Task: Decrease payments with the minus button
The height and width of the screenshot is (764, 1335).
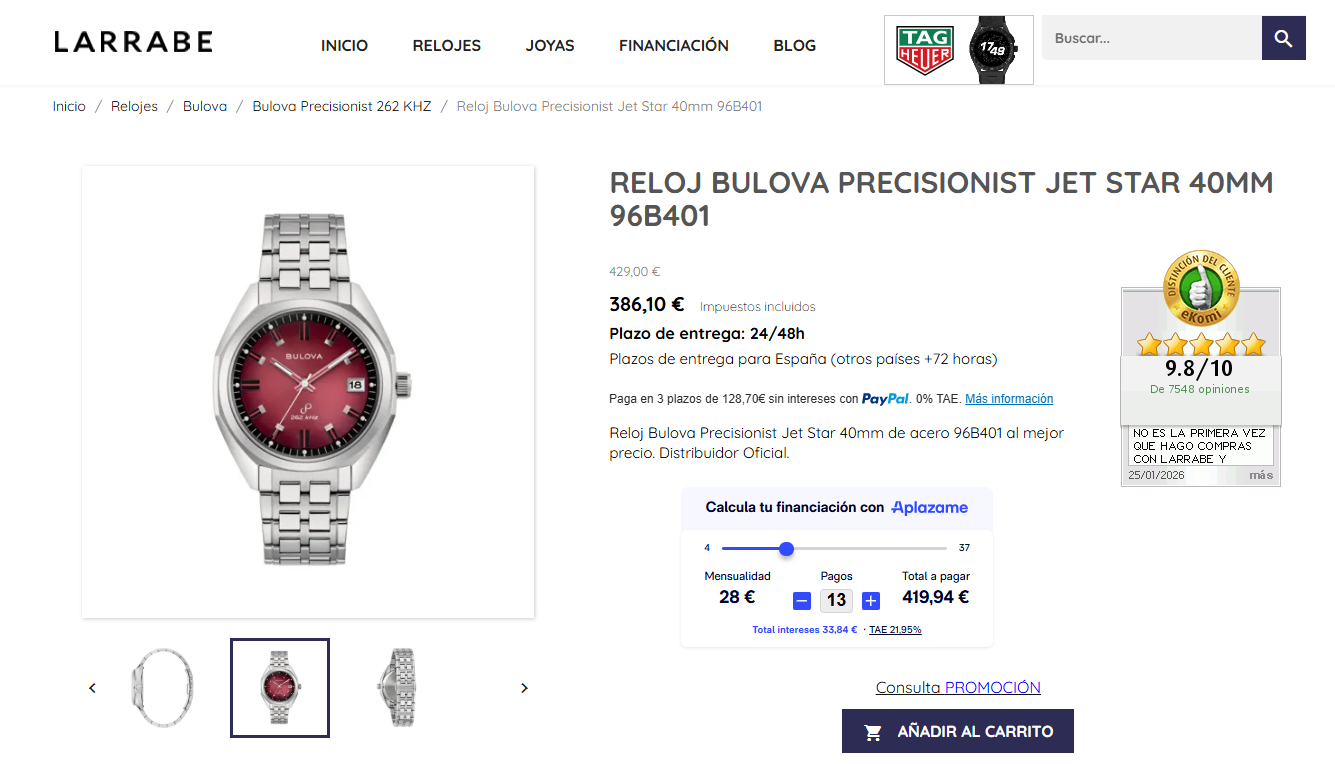Action: [801, 601]
